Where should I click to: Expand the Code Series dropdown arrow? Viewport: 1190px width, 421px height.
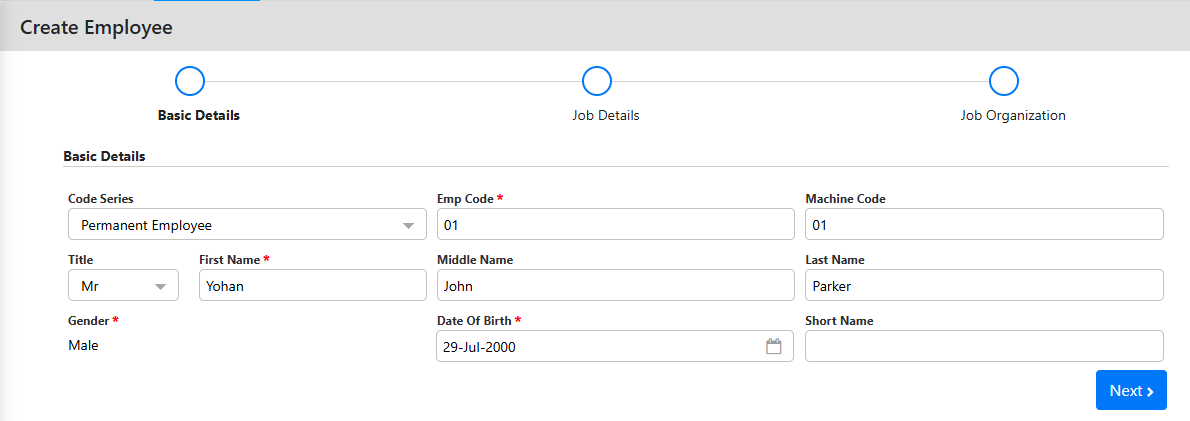tap(408, 226)
